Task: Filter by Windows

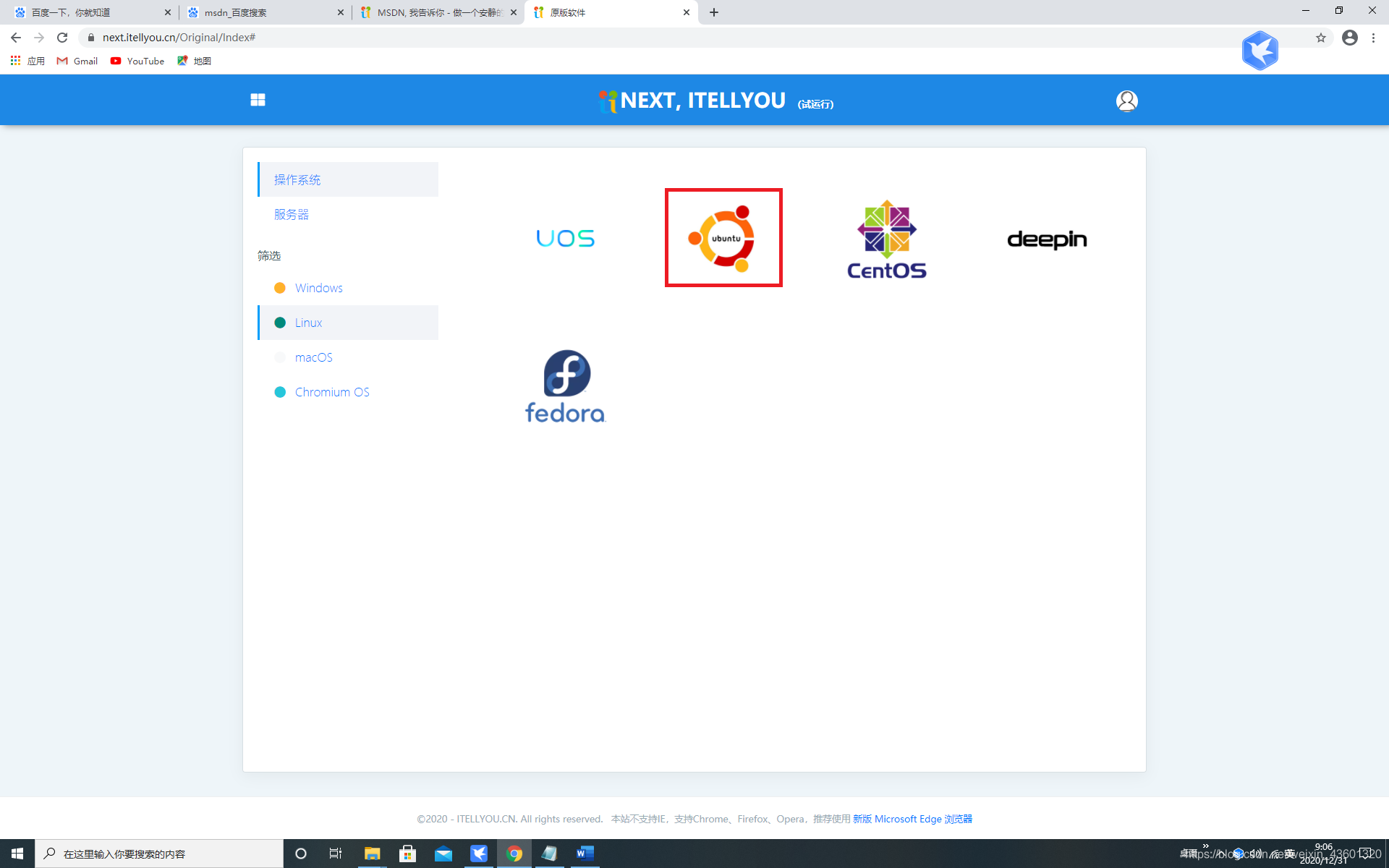Action: tap(348, 288)
